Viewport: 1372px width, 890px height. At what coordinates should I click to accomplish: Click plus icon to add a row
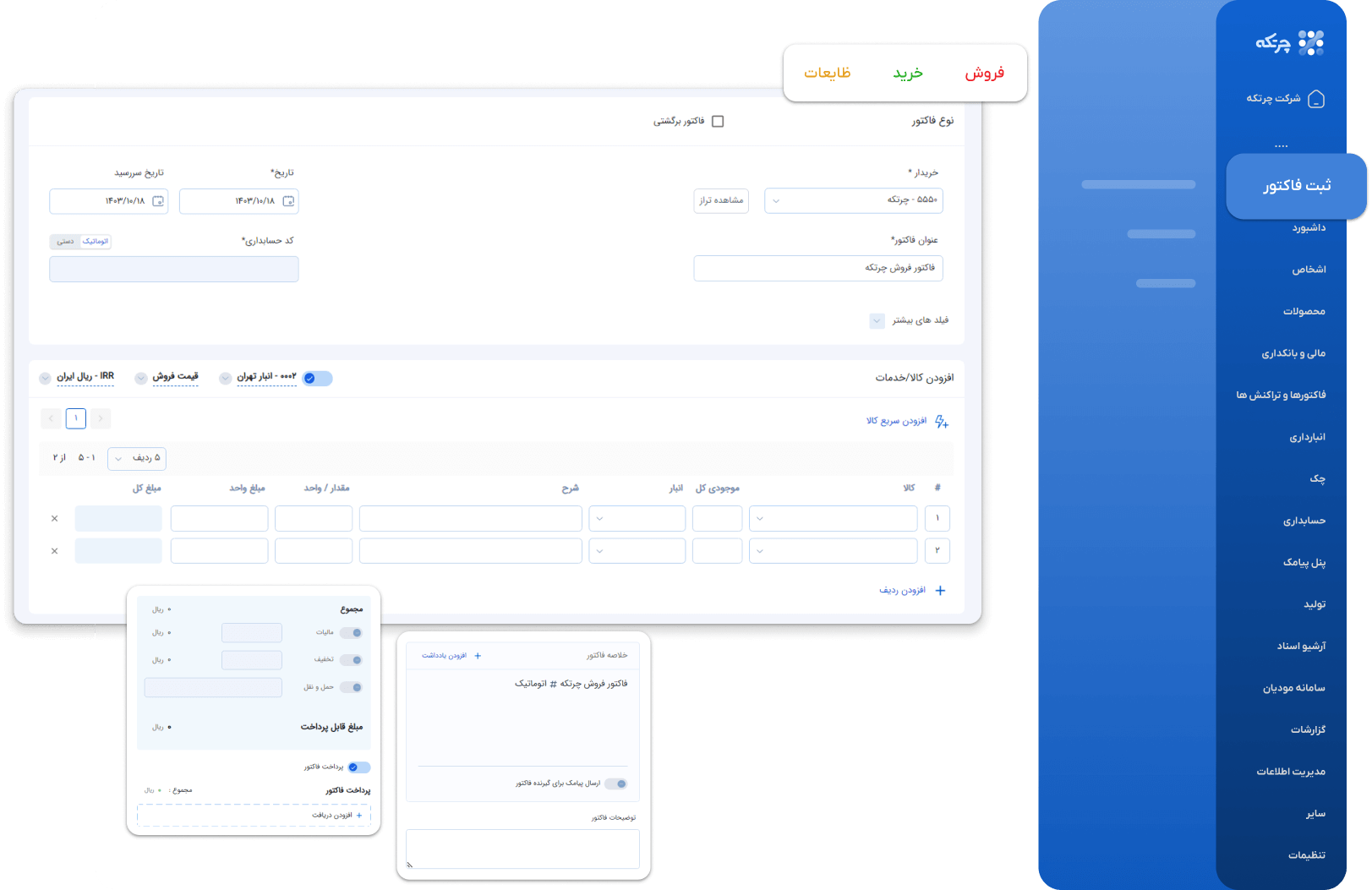940,591
